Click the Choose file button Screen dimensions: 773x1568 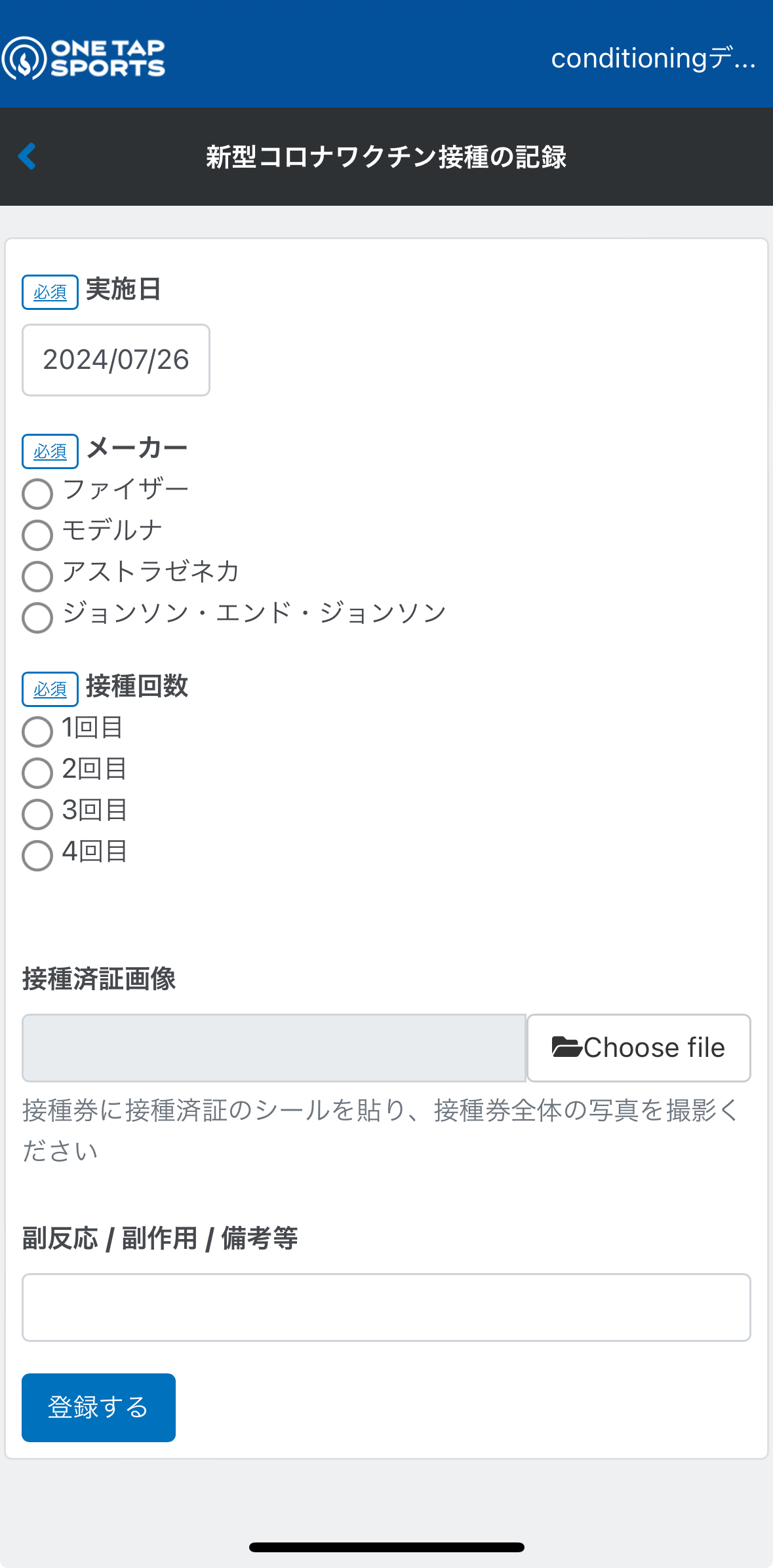639,1048
